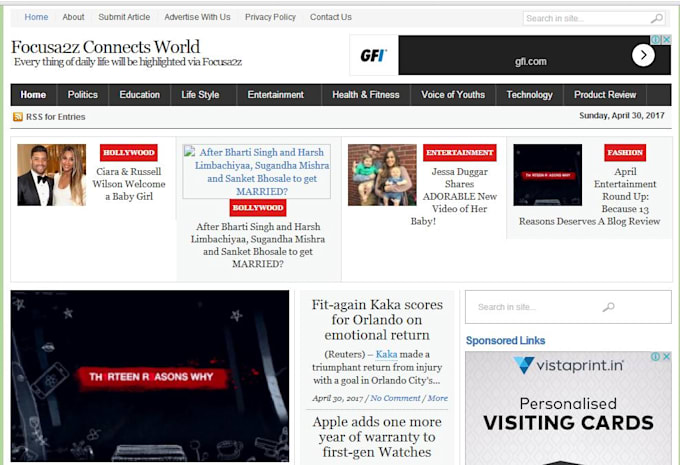Open Fit-again Kaka scores headline
Image resolution: width=680 pixels, height=465 pixels.
coord(377,320)
